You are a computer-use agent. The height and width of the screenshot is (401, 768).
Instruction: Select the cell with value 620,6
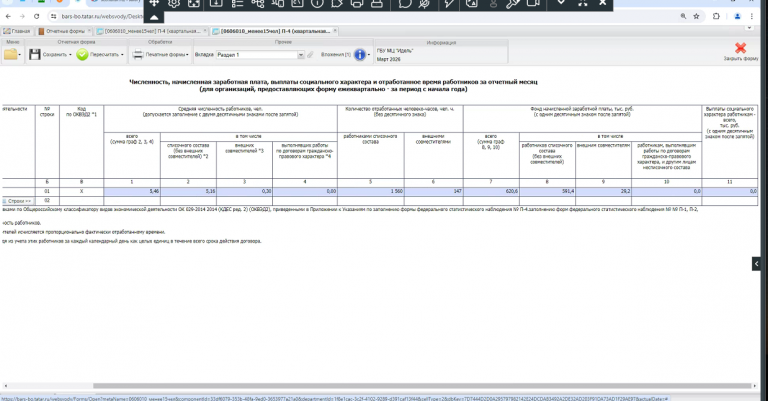click(491, 191)
